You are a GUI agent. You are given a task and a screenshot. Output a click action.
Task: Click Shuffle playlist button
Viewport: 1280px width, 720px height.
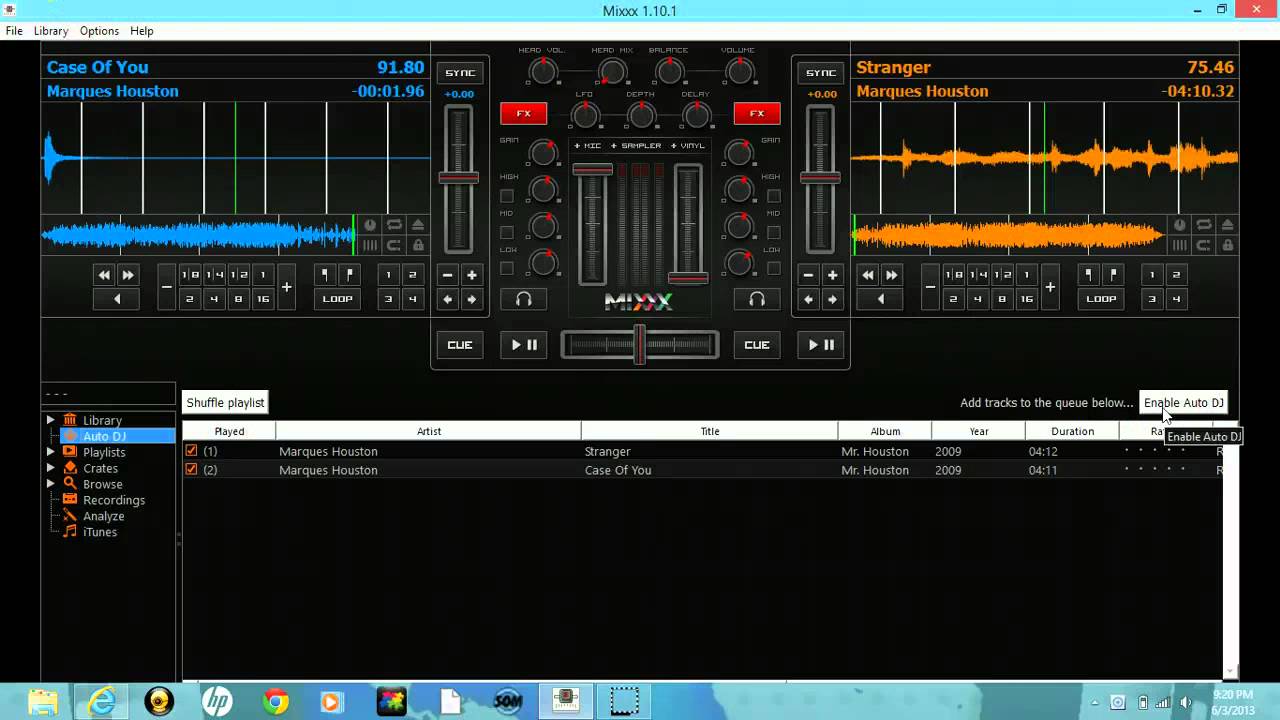pyautogui.click(x=225, y=402)
